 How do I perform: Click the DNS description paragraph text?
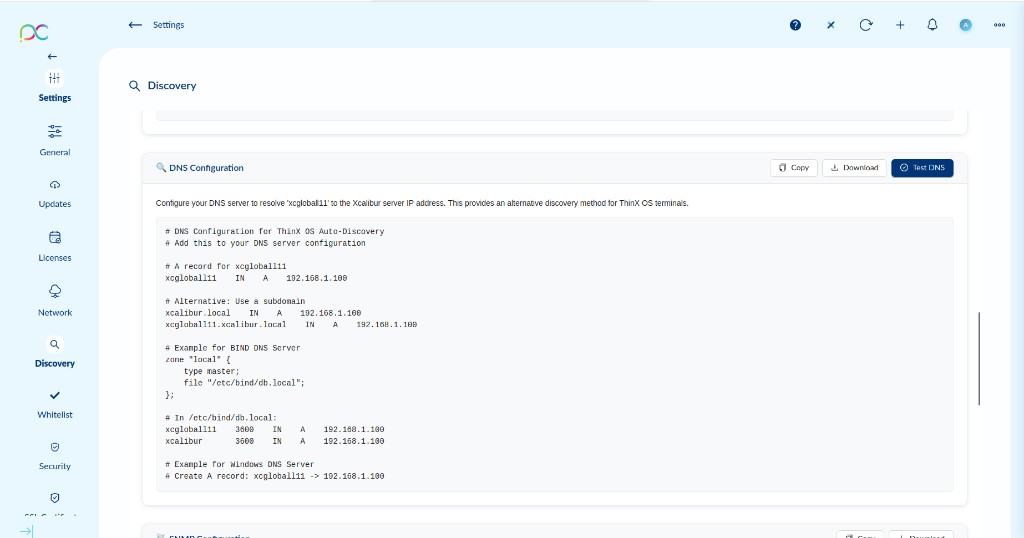click(x=422, y=203)
